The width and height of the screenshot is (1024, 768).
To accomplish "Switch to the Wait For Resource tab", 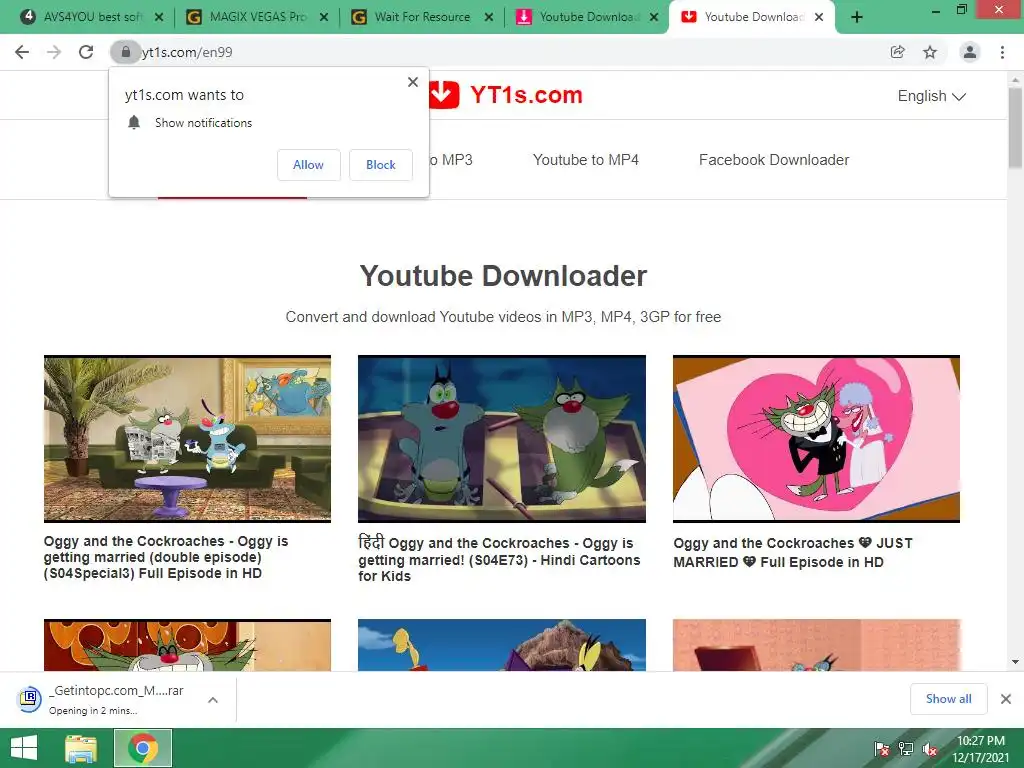I will tap(422, 18).
